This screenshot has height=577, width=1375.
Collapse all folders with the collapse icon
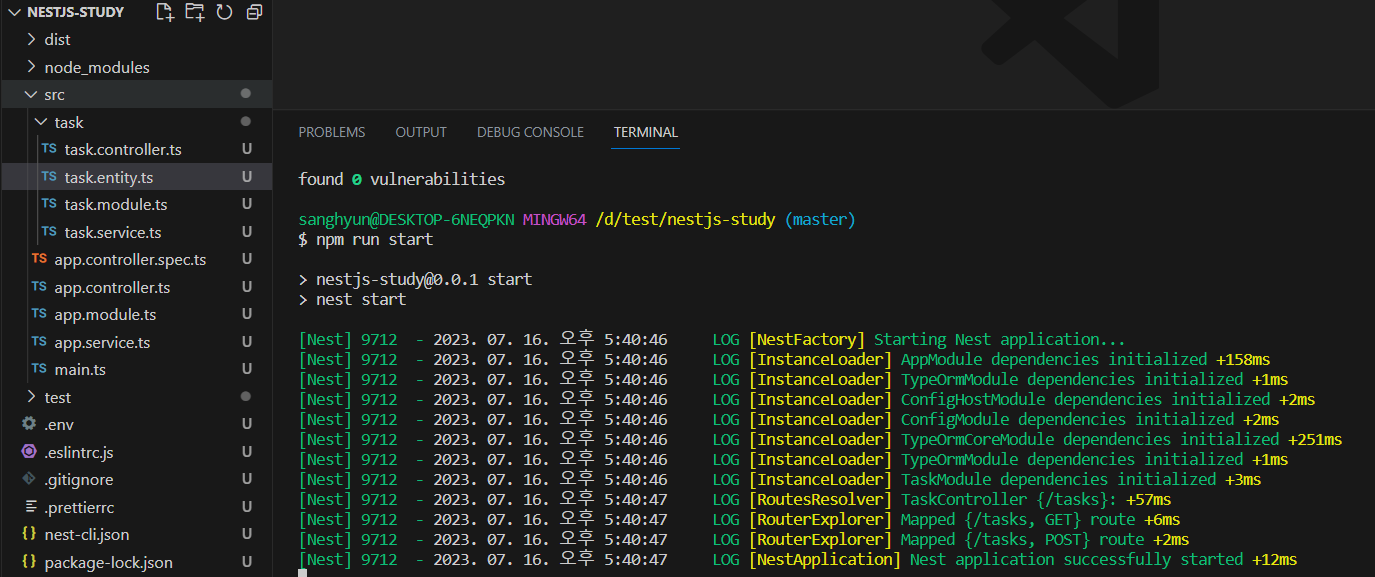pos(254,12)
